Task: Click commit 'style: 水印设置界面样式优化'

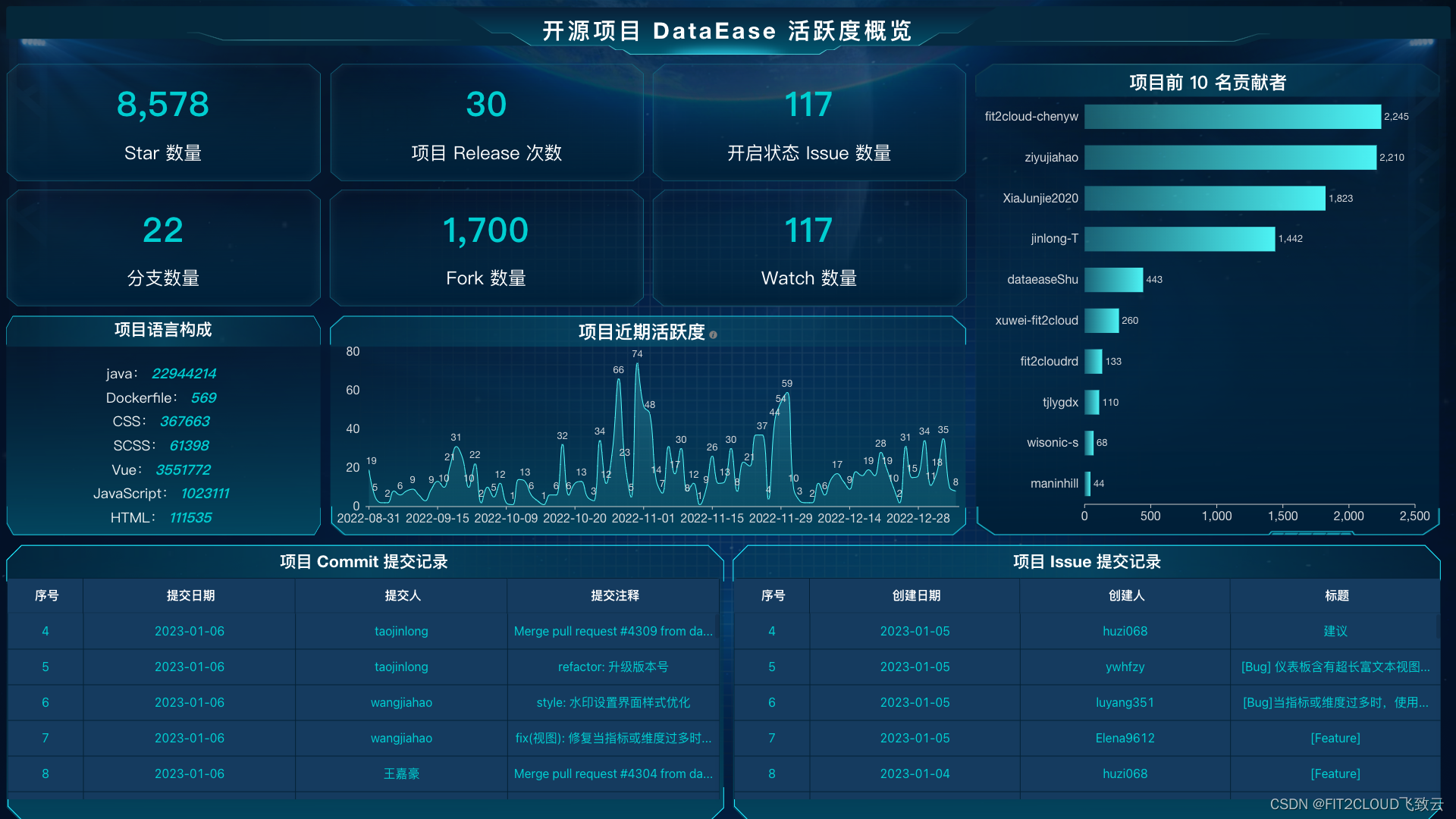Action: (613, 703)
